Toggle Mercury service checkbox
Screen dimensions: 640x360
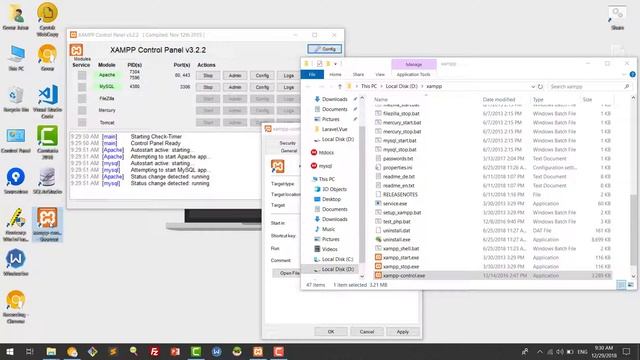pyautogui.click(x=82, y=111)
